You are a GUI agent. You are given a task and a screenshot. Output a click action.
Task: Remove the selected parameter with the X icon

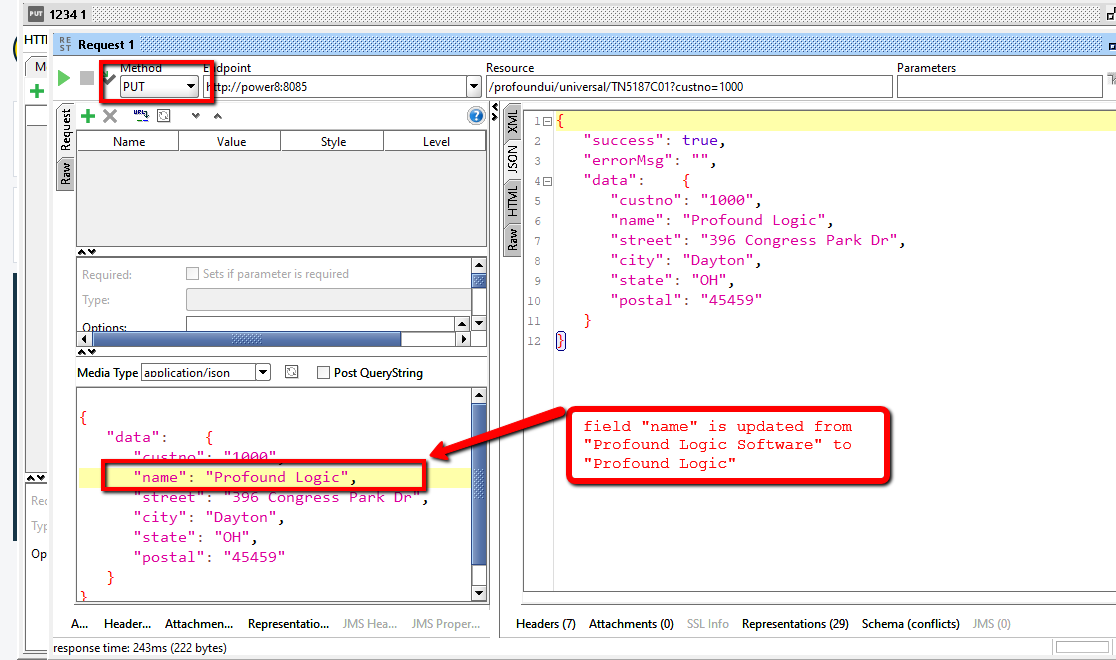coord(110,116)
